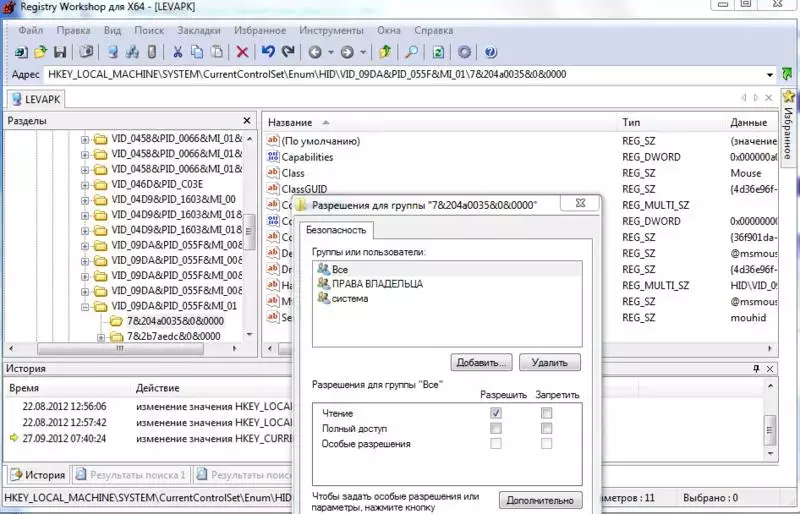The width and height of the screenshot is (800, 514).
Task: Click the network computers toolbar icon
Action: point(132,52)
